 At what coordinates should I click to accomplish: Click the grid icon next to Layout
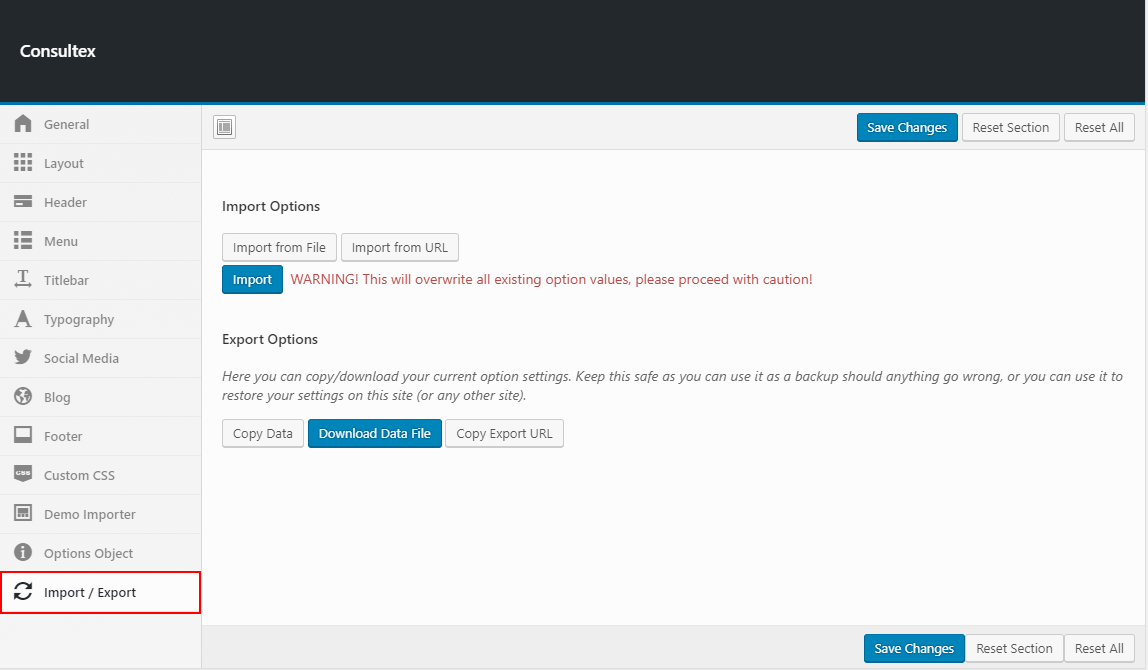click(x=23, y=163)
